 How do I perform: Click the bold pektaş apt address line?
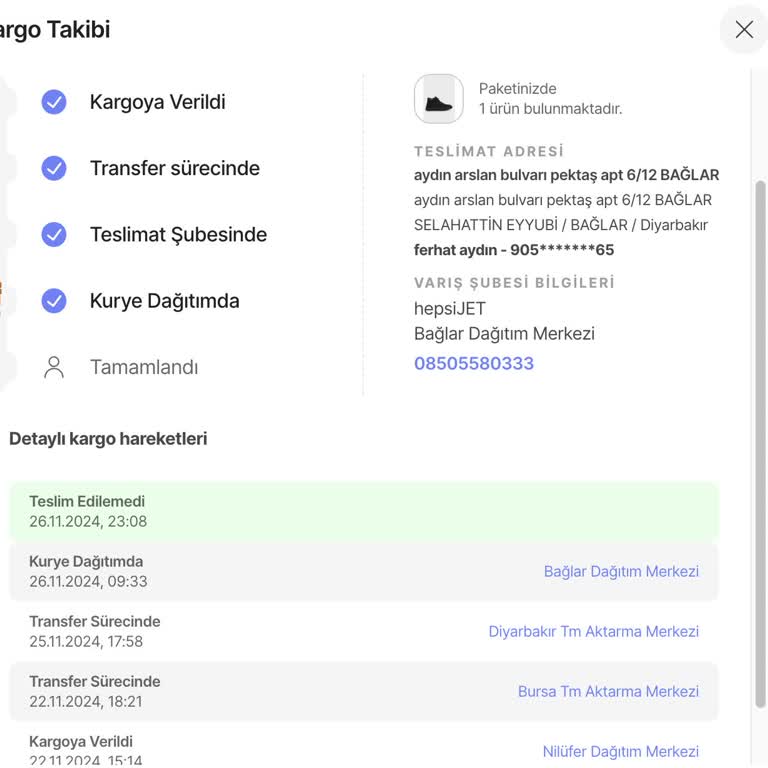tap(566, 175)
